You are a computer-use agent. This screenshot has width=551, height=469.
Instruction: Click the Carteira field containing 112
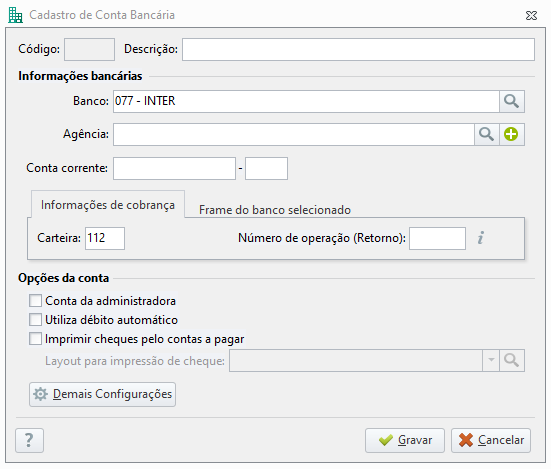tap(105, 239)
